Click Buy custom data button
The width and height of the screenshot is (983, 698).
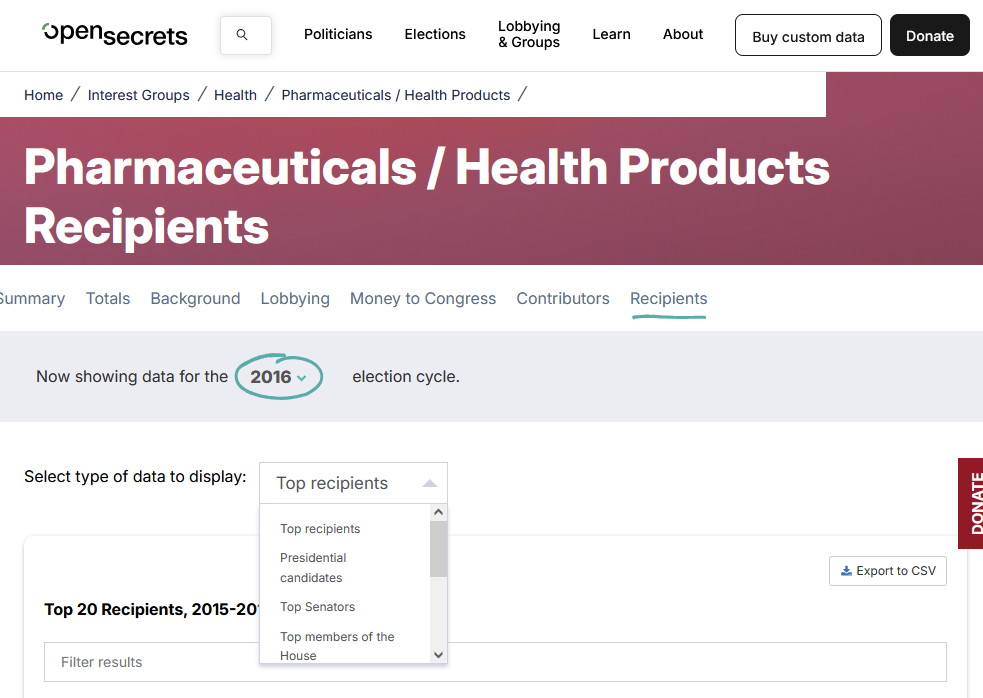click(x=808, y=35)
